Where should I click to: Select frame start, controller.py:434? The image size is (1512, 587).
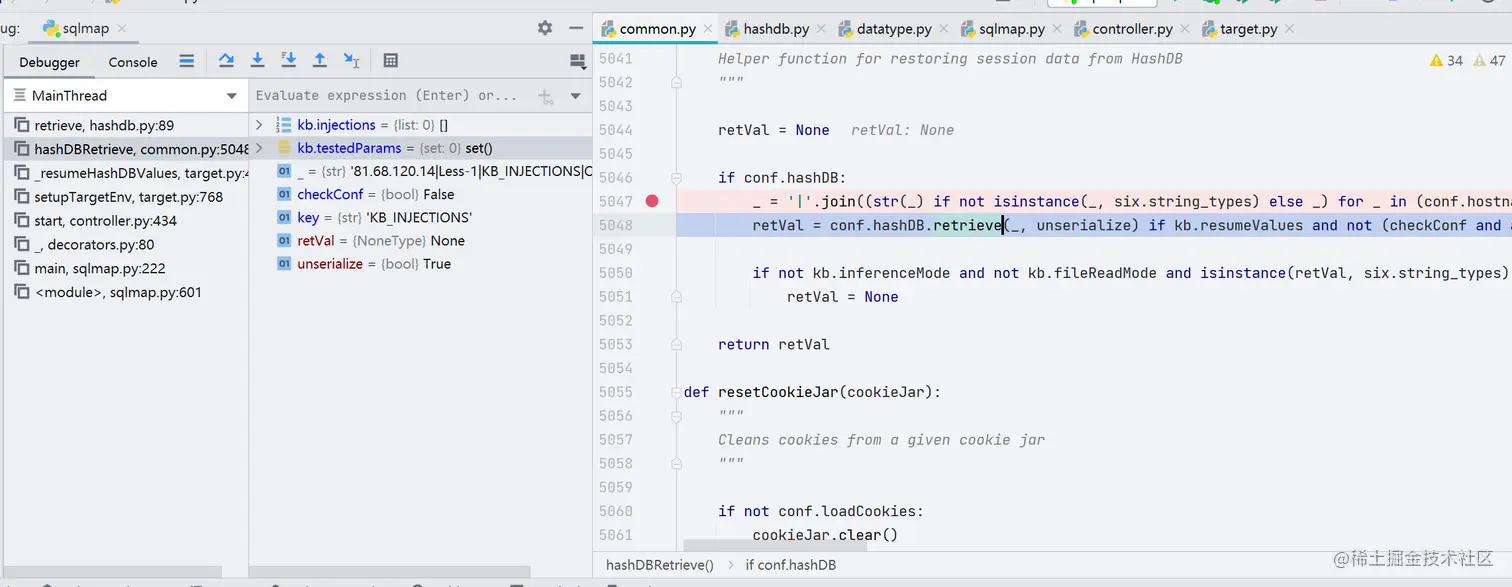(125, 221)
